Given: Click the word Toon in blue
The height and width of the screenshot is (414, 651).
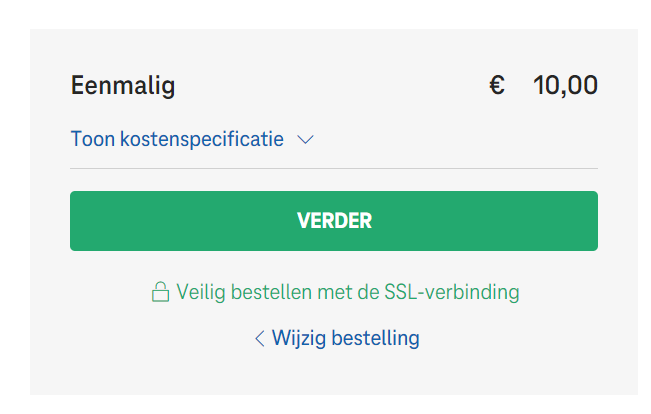Looking at the screenshot, I should [x=93, y=139].
